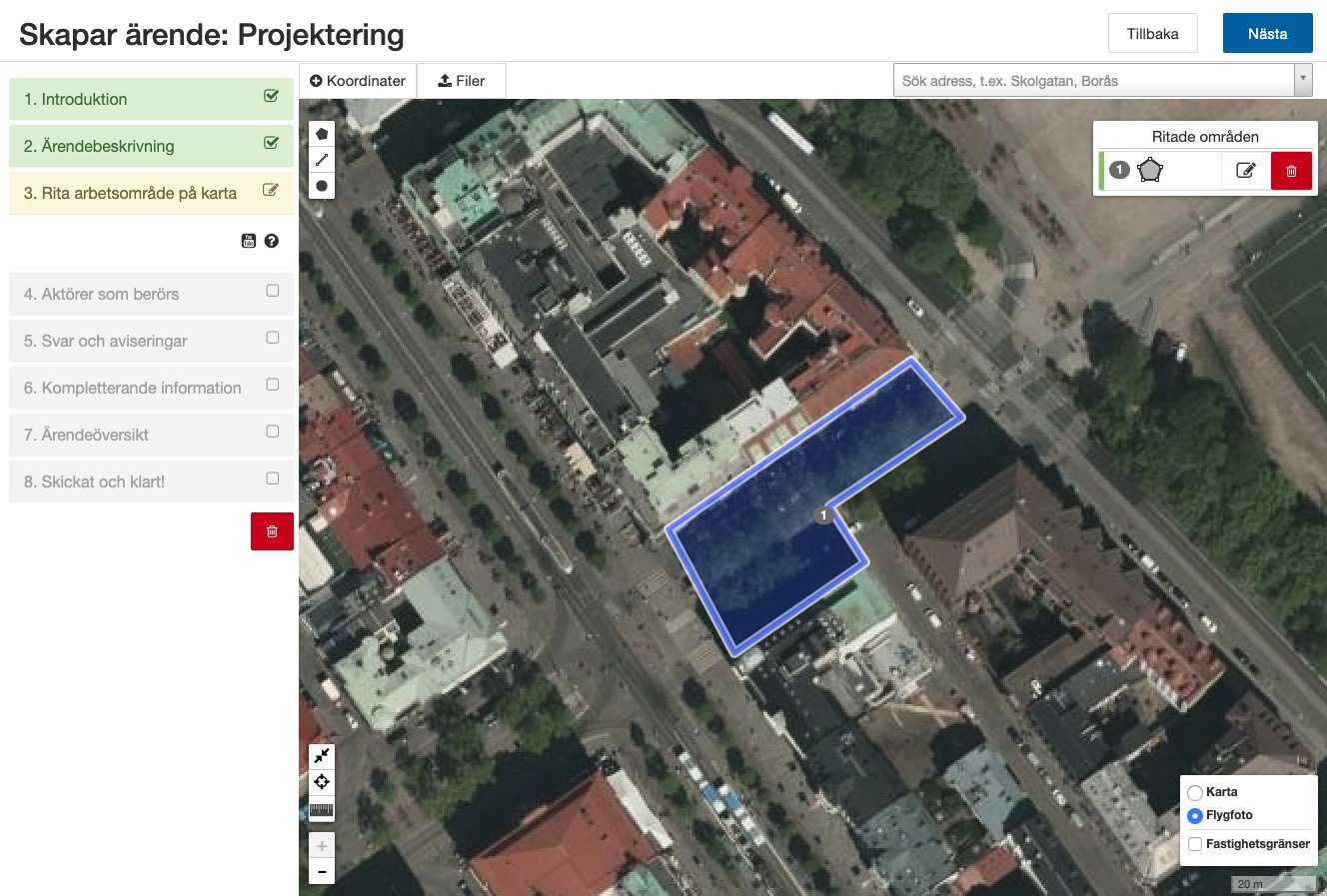Screen dimensions: 1327x896
Task: Select the Karta radio button
Action: [x=1195, y=792]
